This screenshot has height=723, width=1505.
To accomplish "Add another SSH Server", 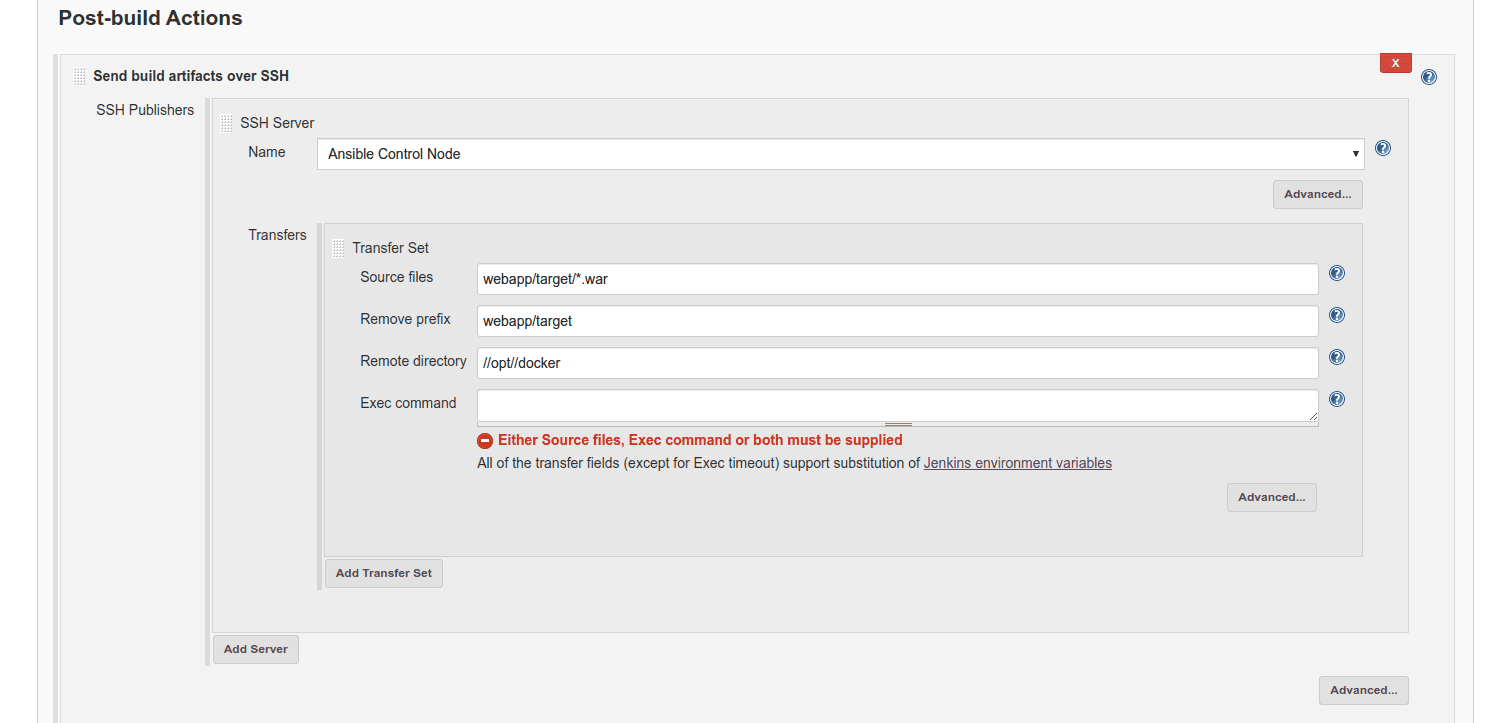I will pos(256,649).
